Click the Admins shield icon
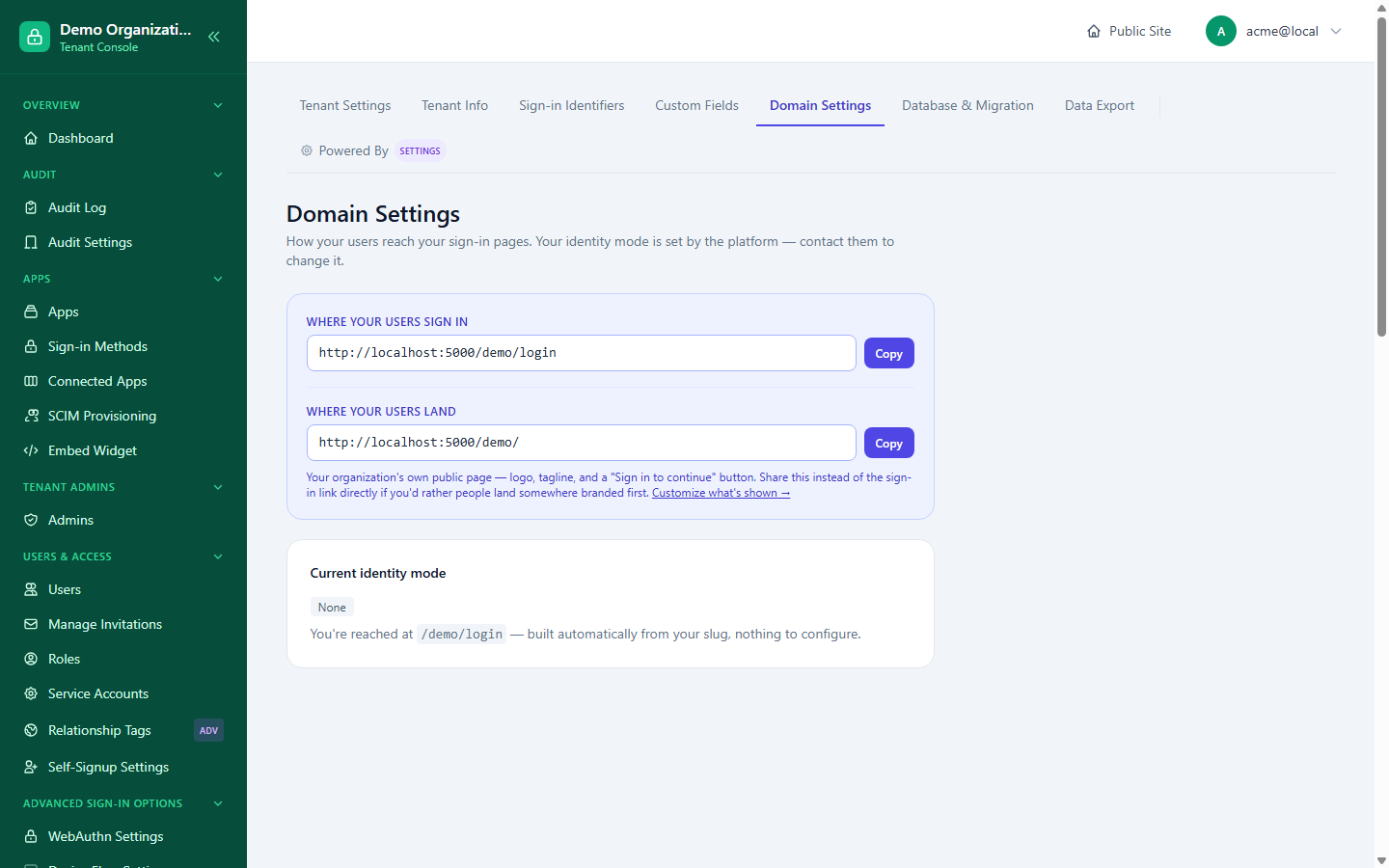This screenshot has height=868, width=1389. pyautogui.click(x=31, y=520)
